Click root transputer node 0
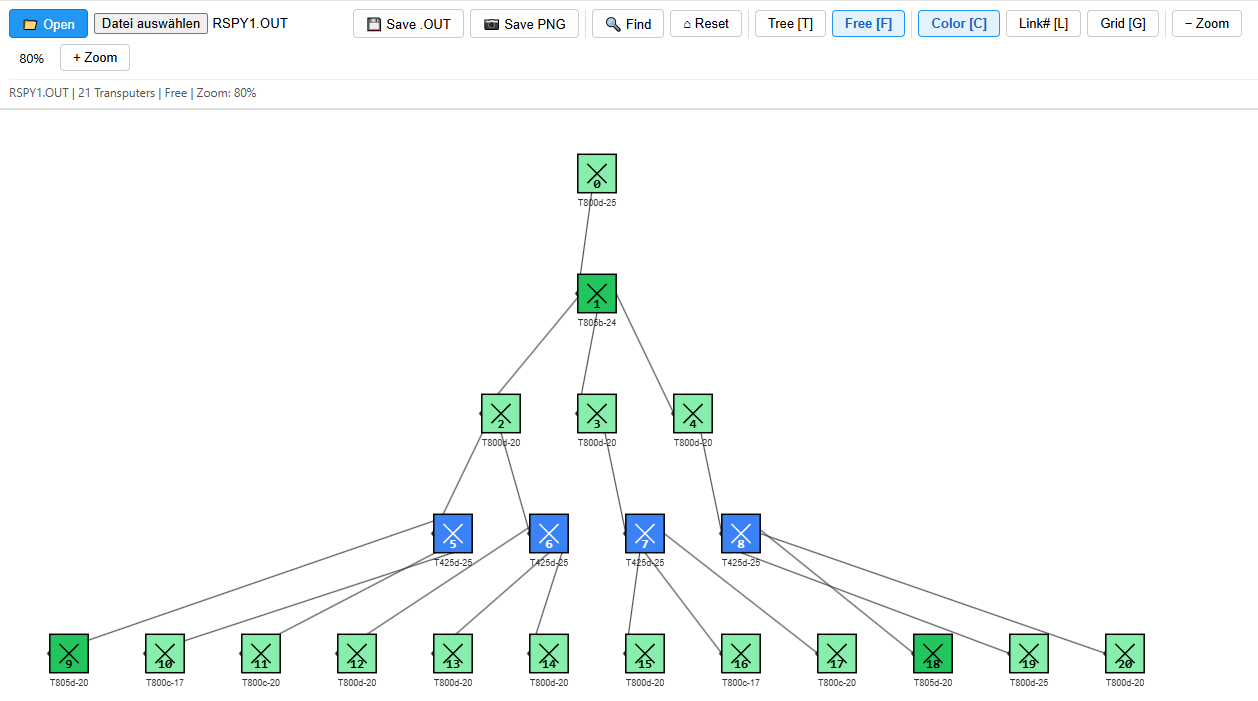The height and width of the screenshot is (701, 1258). (597, 173)
